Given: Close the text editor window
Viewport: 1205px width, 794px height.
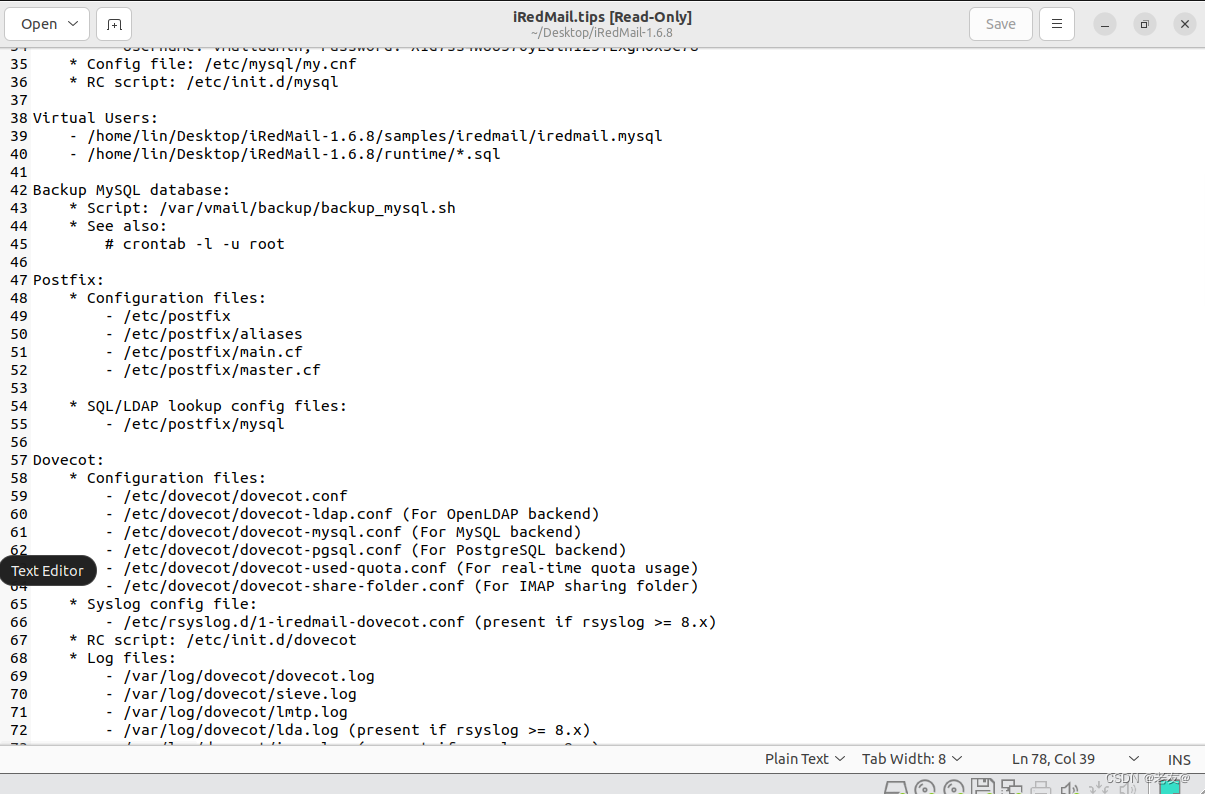Looking at the screenshot, I should 1184,24.
